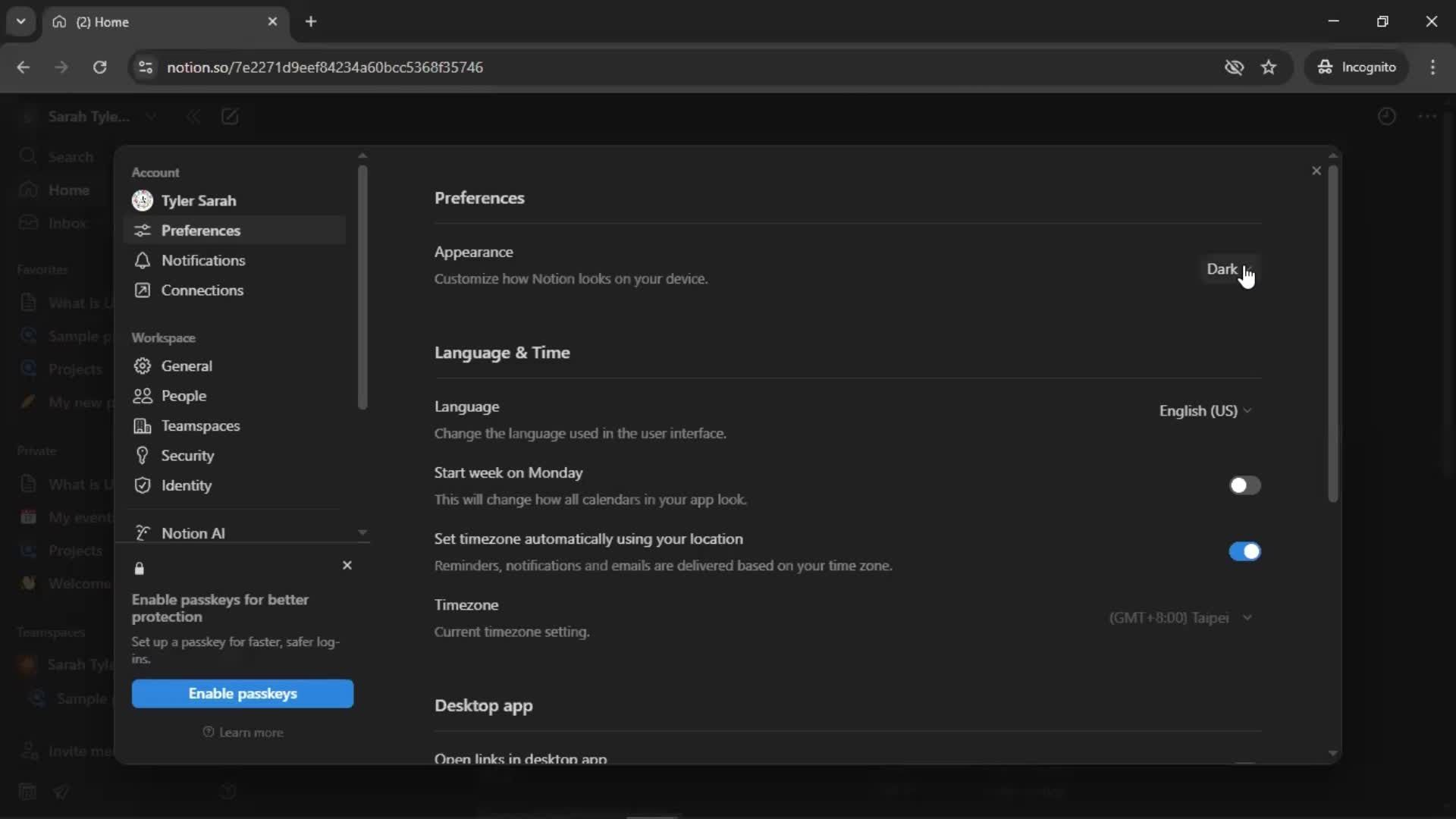Image resolution: width=1456 pixels, height=819 pixels.
Task: Open a new browser tab
Action: point(311,21)
